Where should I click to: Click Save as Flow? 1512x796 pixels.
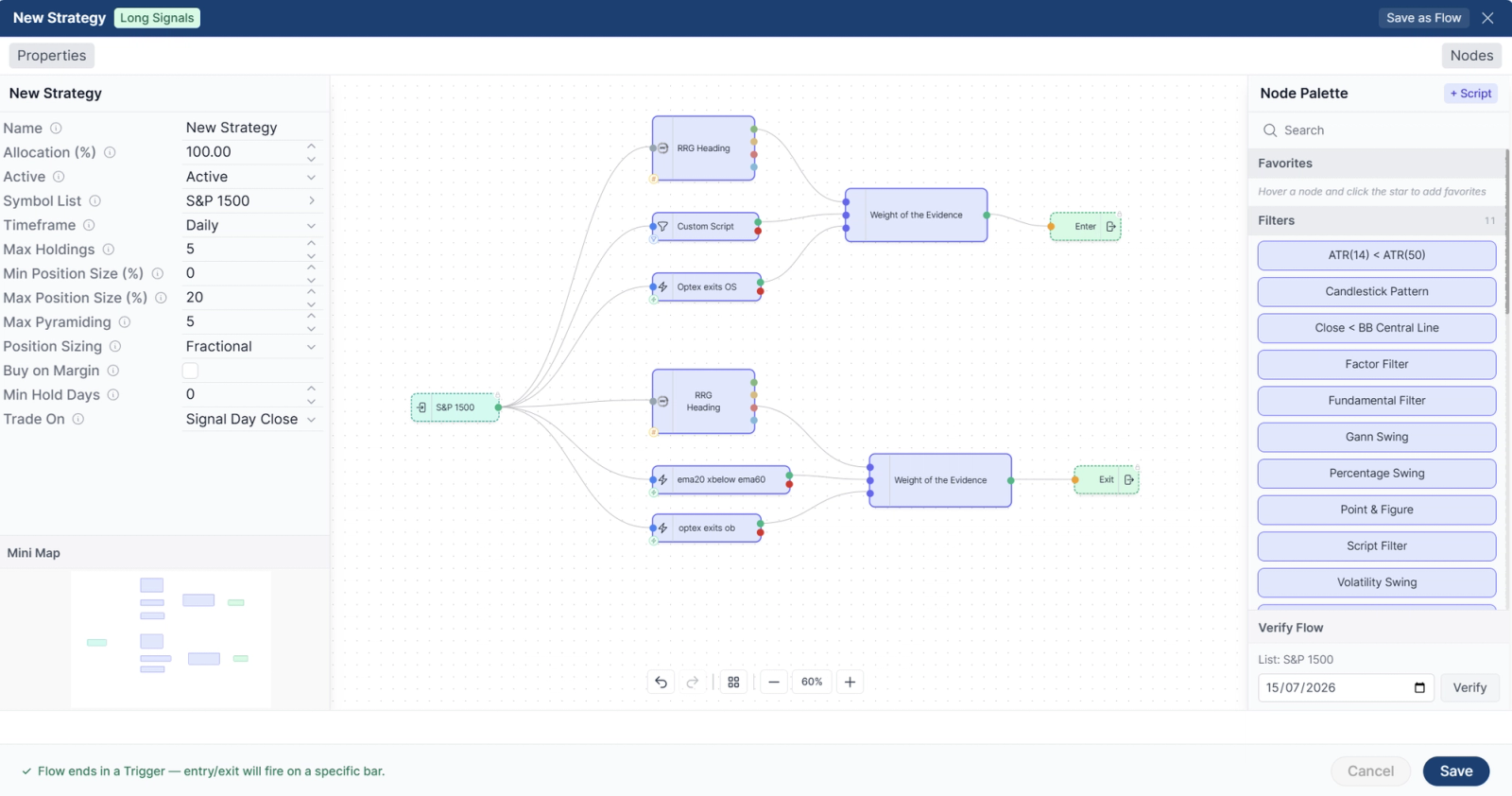(x=1423, y=18)
